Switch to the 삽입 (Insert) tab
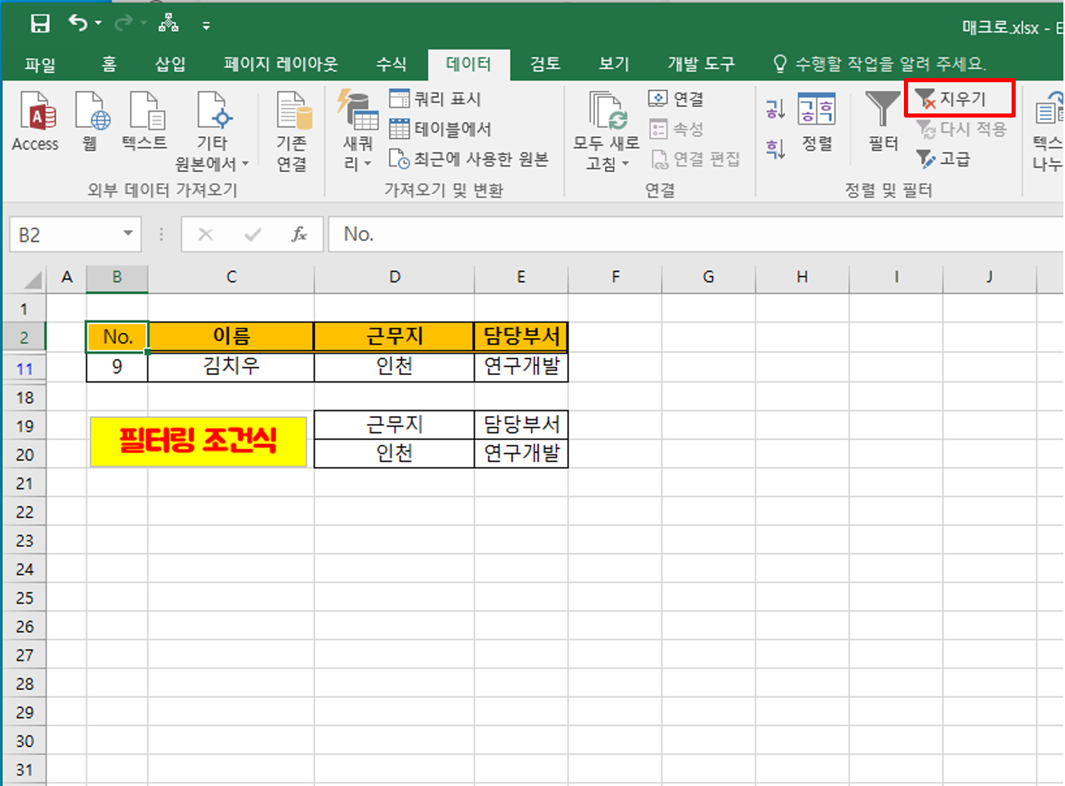Viewport: 1065px width, 786px height. click(170, 65)
